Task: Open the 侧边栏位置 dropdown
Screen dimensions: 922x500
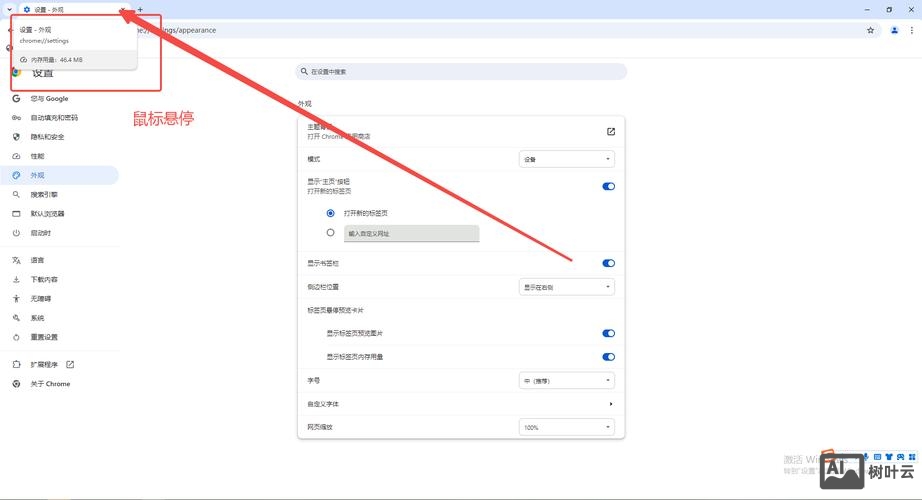Action: pyautogui.click(x=567, y=287)
